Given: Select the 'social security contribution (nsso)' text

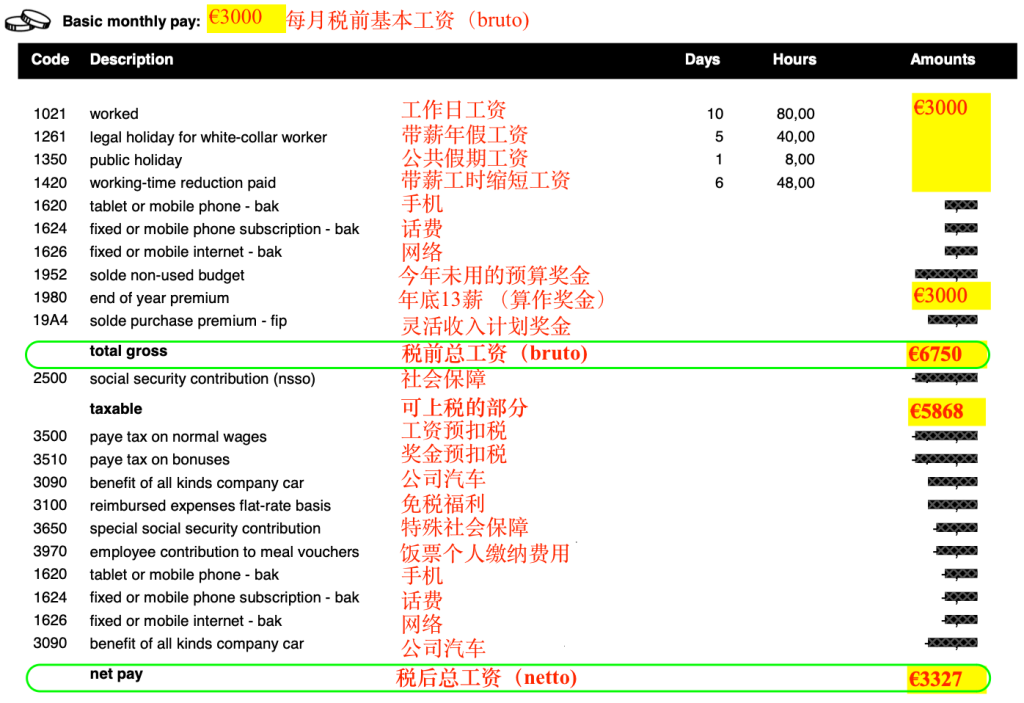Looking at the screenshot, I should point(202,379).
